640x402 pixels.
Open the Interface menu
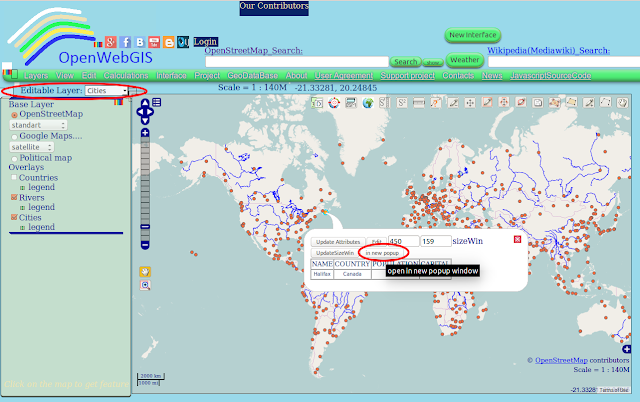click(x=171, y=76)
